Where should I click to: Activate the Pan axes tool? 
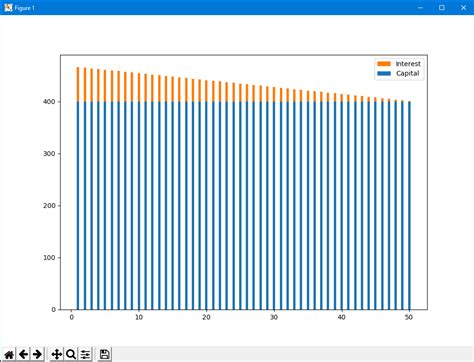57,354
